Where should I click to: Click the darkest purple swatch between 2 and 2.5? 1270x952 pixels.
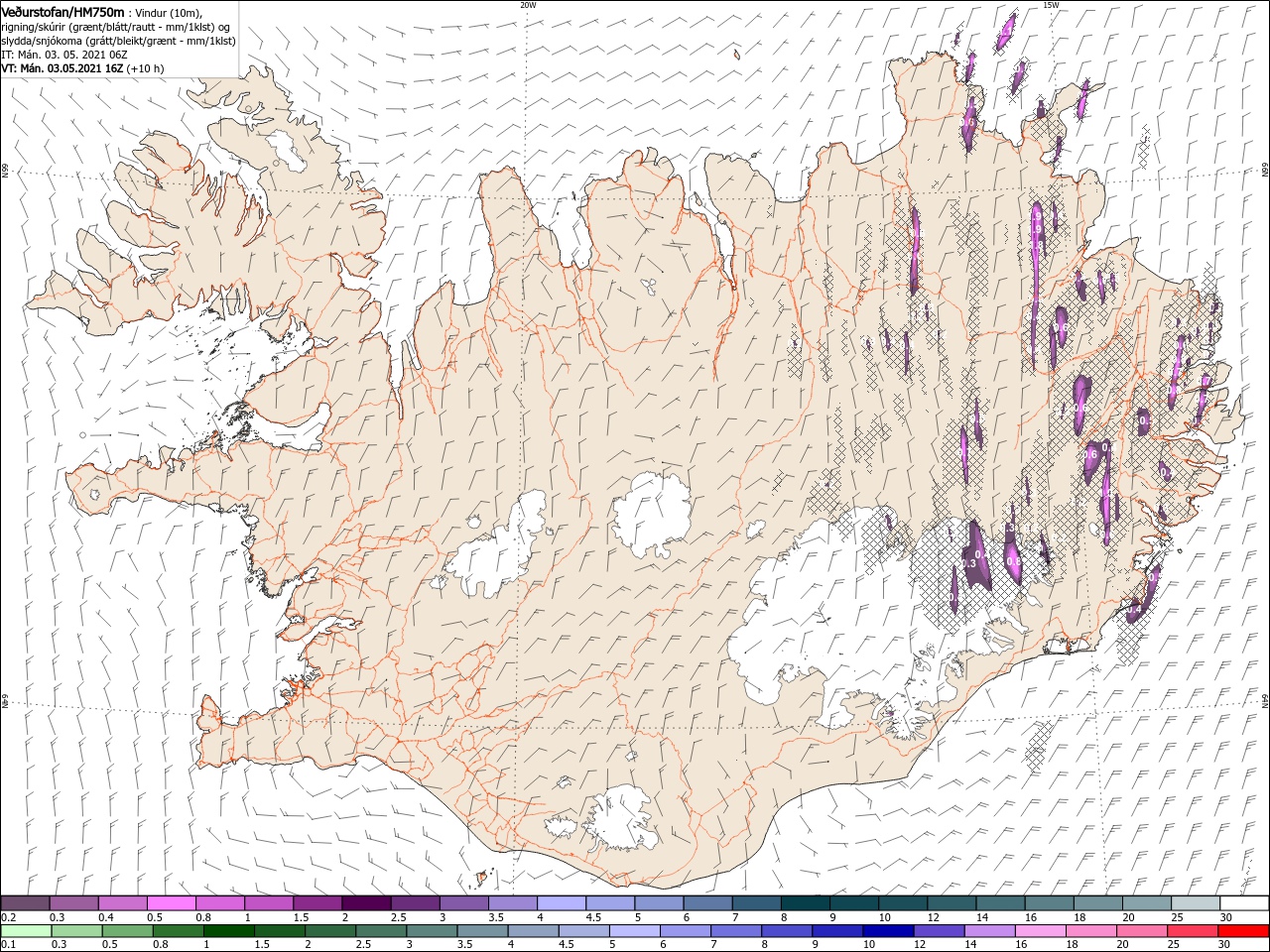pos(366,903)
